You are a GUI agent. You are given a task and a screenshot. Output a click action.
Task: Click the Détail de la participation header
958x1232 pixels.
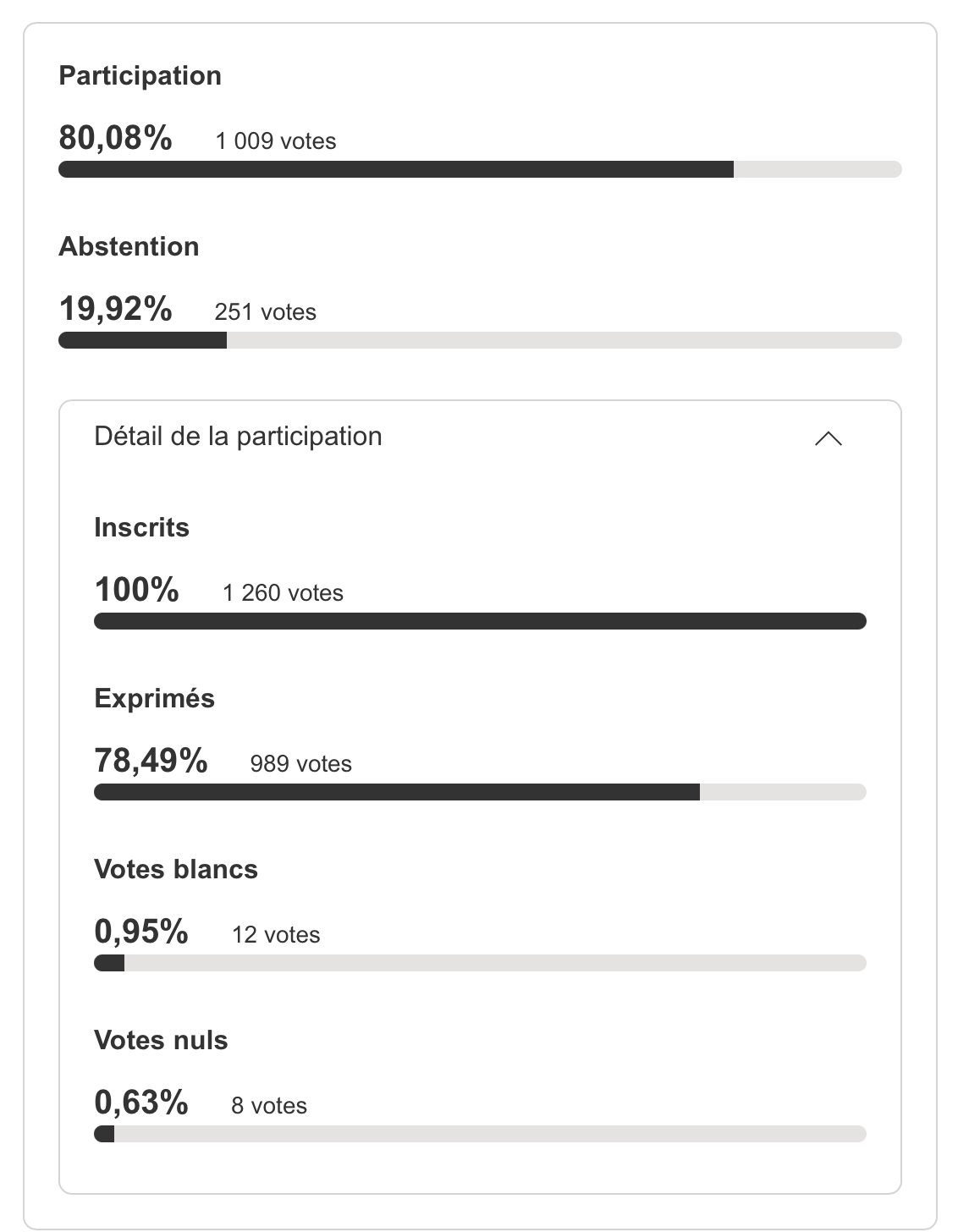[480, 437]
